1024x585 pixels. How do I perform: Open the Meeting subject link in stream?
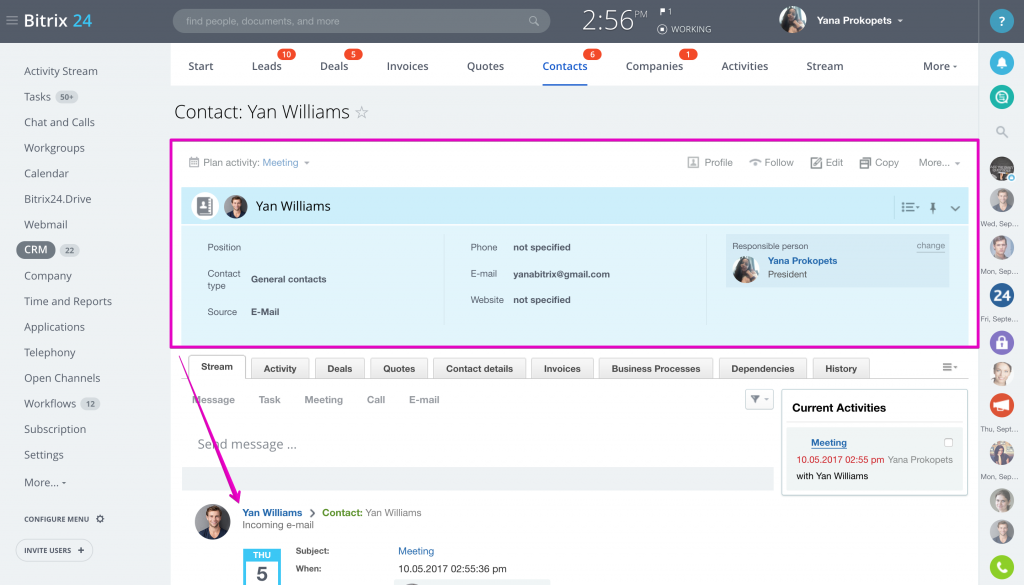coord(415,551)
